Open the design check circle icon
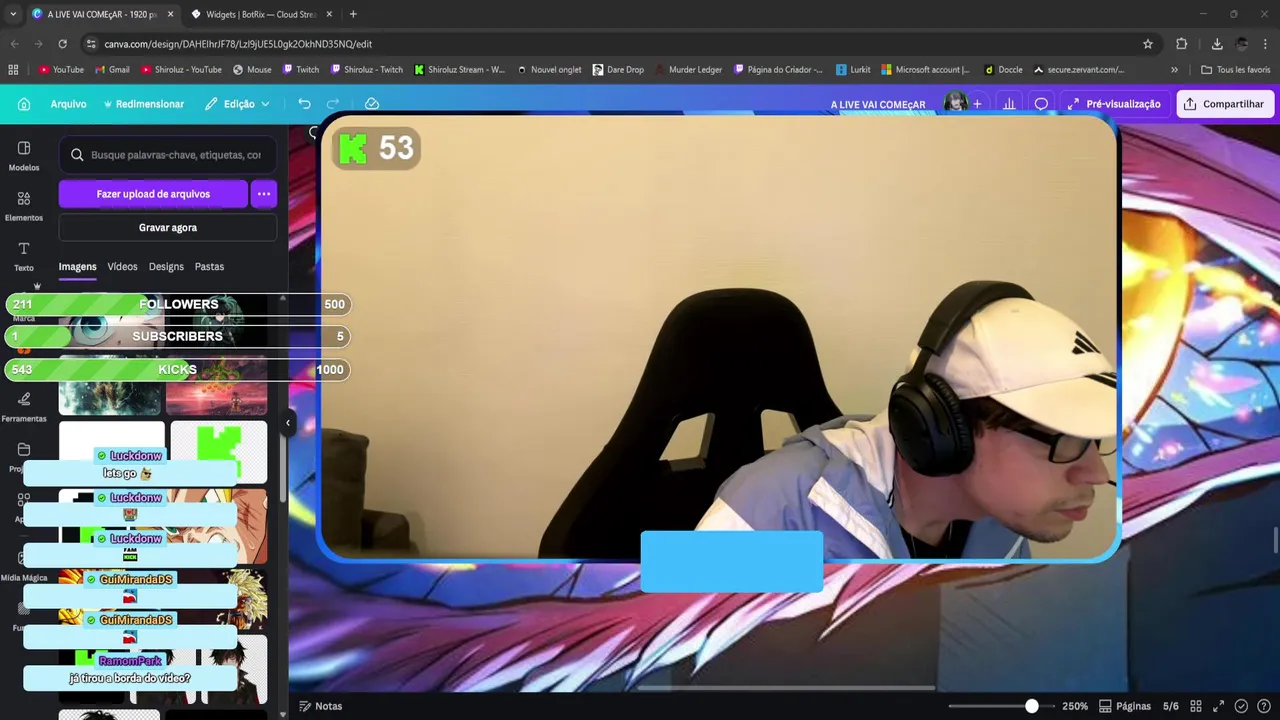Screen dimensions: 1280x720 (x=1241, y=706)
